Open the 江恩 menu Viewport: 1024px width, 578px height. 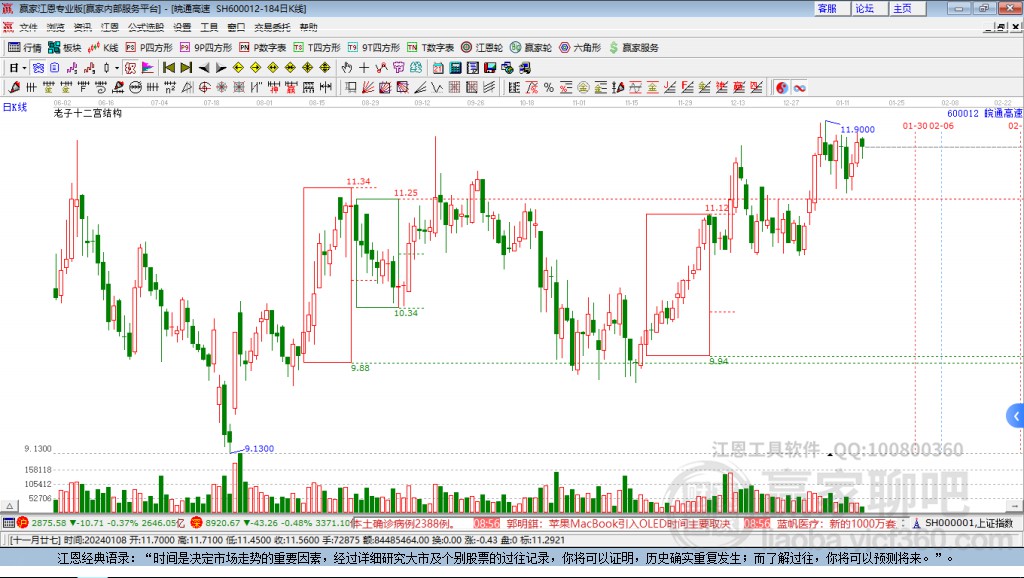click(x=110, y=27)
